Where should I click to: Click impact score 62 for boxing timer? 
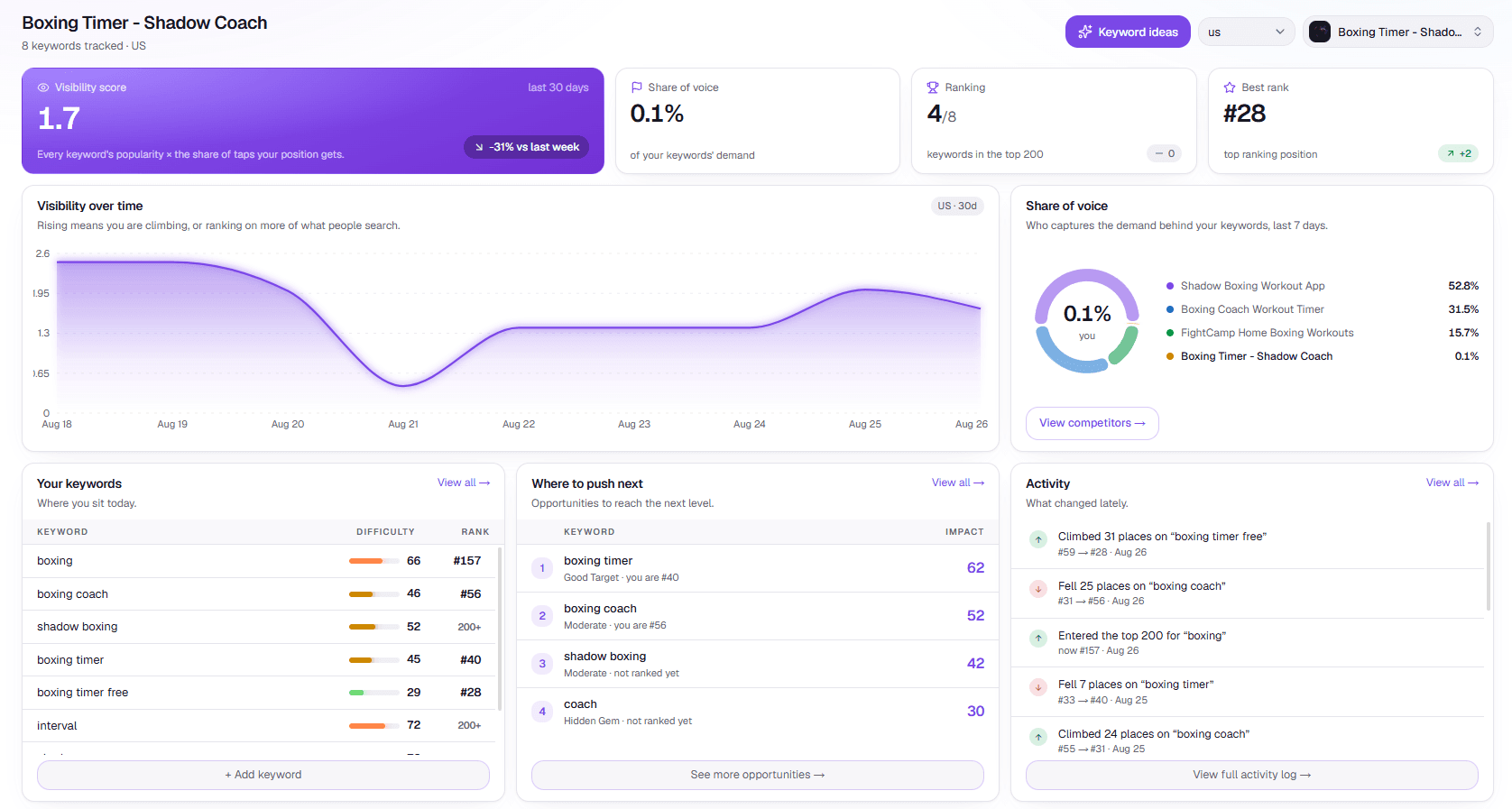[975, 568]
